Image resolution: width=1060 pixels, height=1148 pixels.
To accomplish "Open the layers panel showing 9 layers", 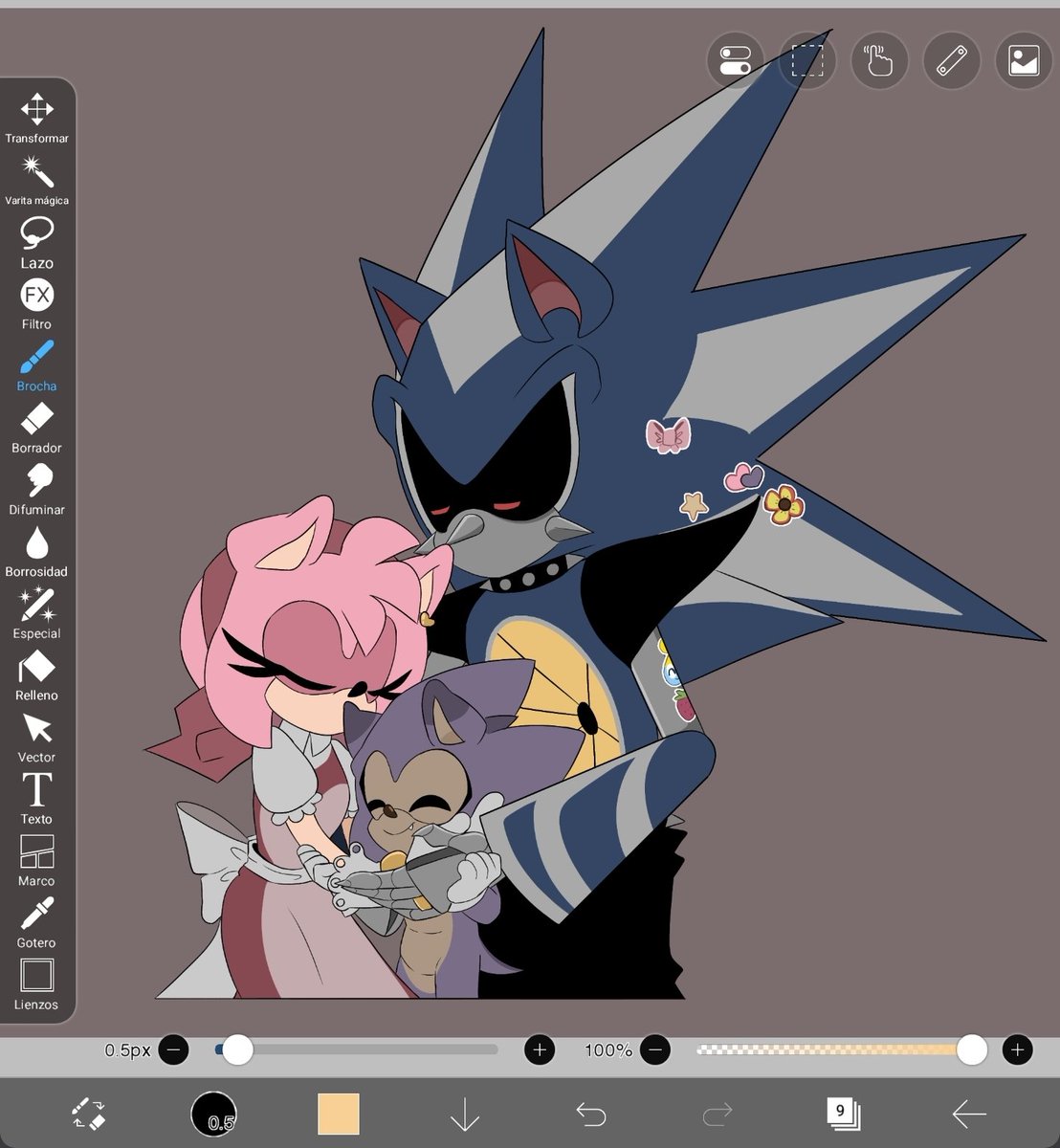I will 842,1113.
